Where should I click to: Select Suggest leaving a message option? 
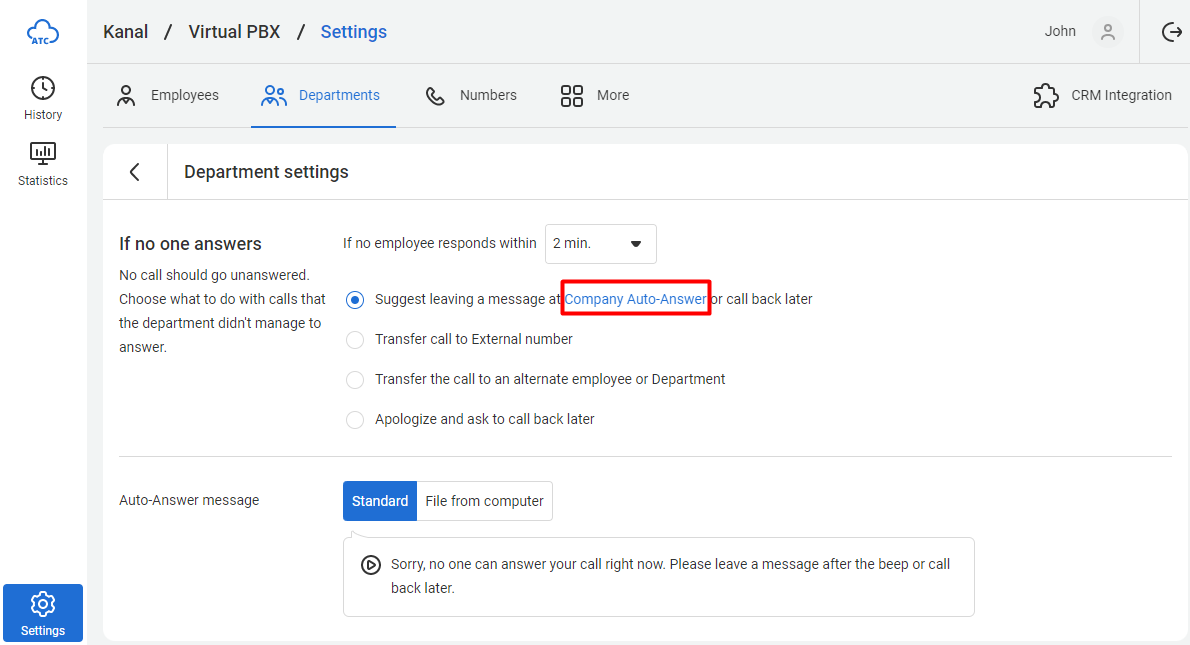355,300
